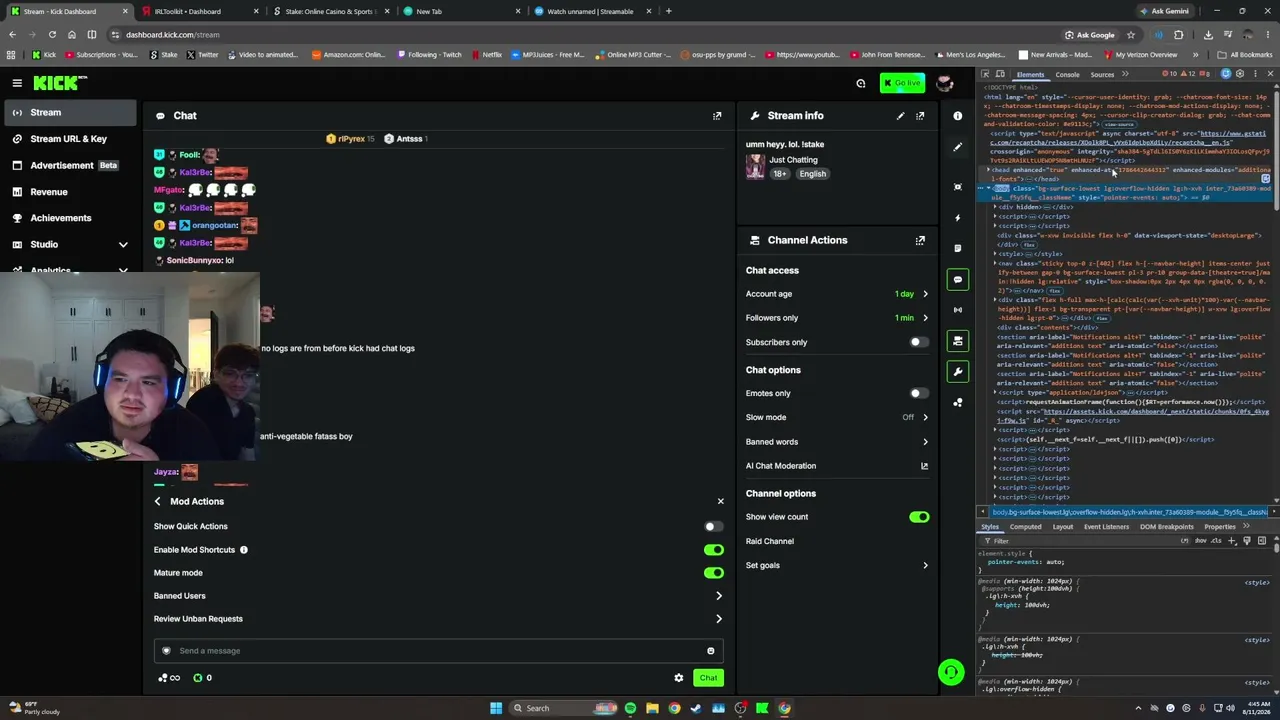This screenshot has height=720, width=1280.
Task: Turn off Show view count
Action: coord(919,517)
